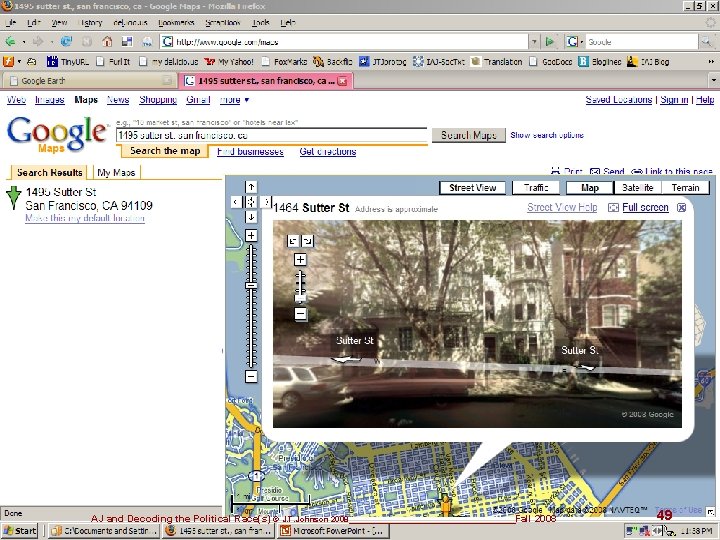This screenshot has width=720, height=540.
Task: Open the back button history dropdown arrow
Action: click(23, 42)
